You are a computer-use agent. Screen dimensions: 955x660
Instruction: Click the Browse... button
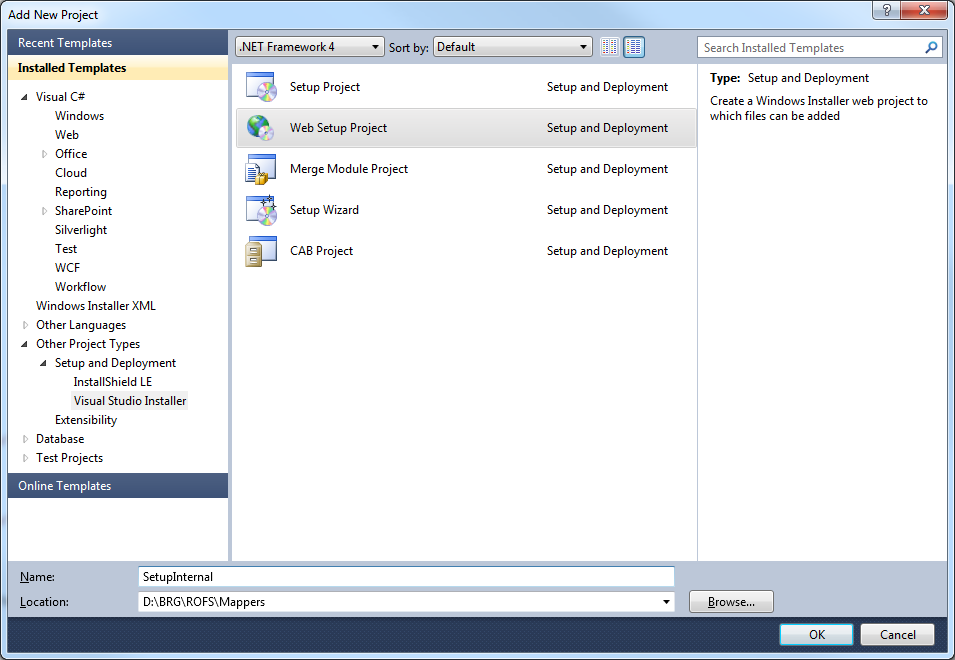click(731, 602)
